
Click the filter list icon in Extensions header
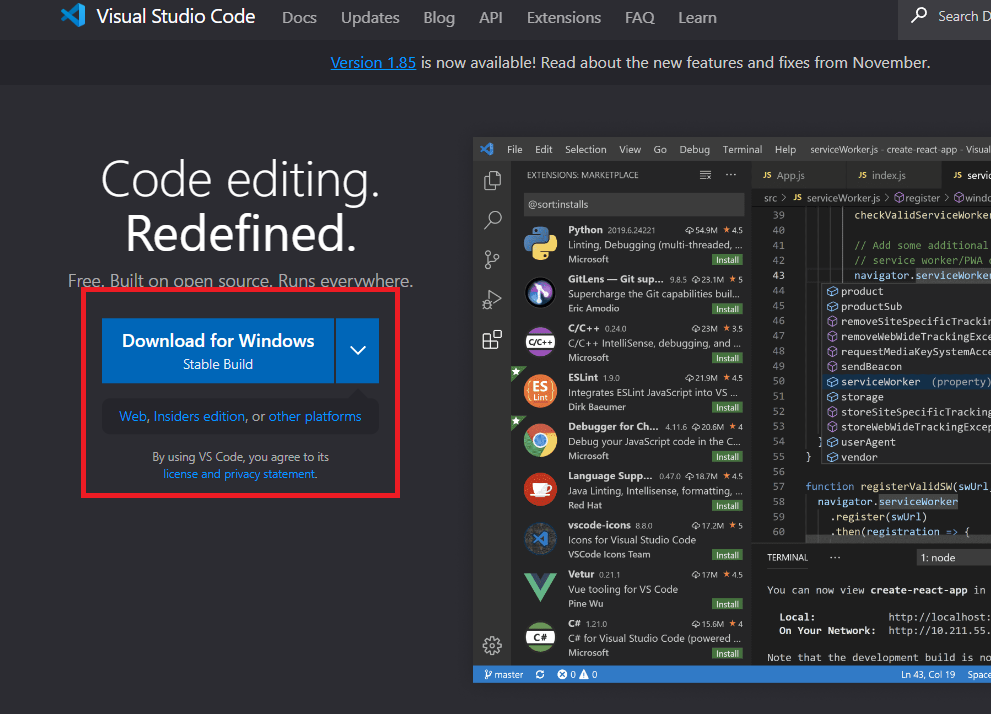pyautogui.click(x=705, y=175)
